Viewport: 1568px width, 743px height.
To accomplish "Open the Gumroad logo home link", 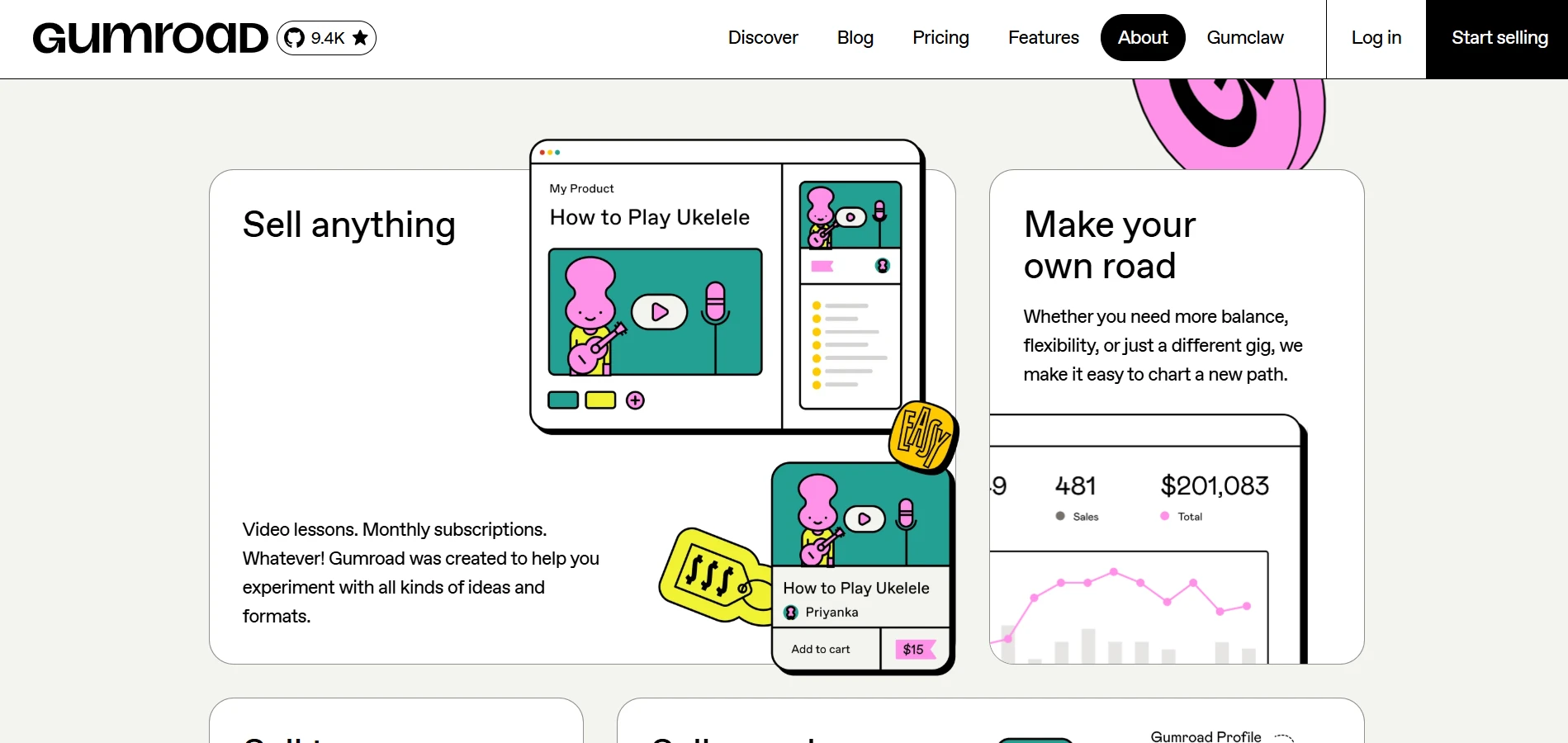I will click(150, 38).
